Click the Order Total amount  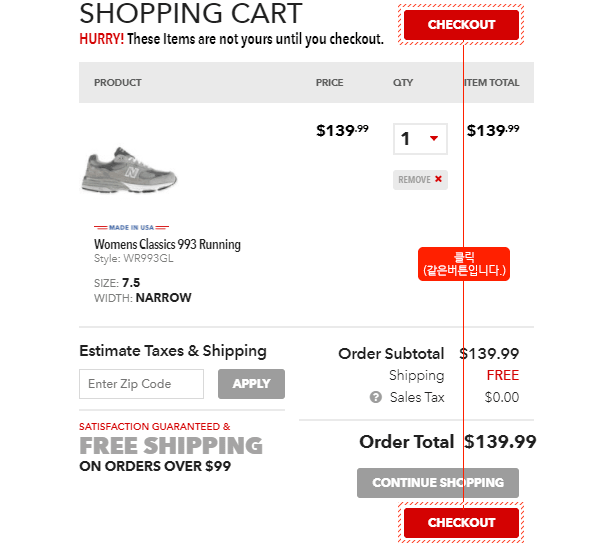(500, 442)
